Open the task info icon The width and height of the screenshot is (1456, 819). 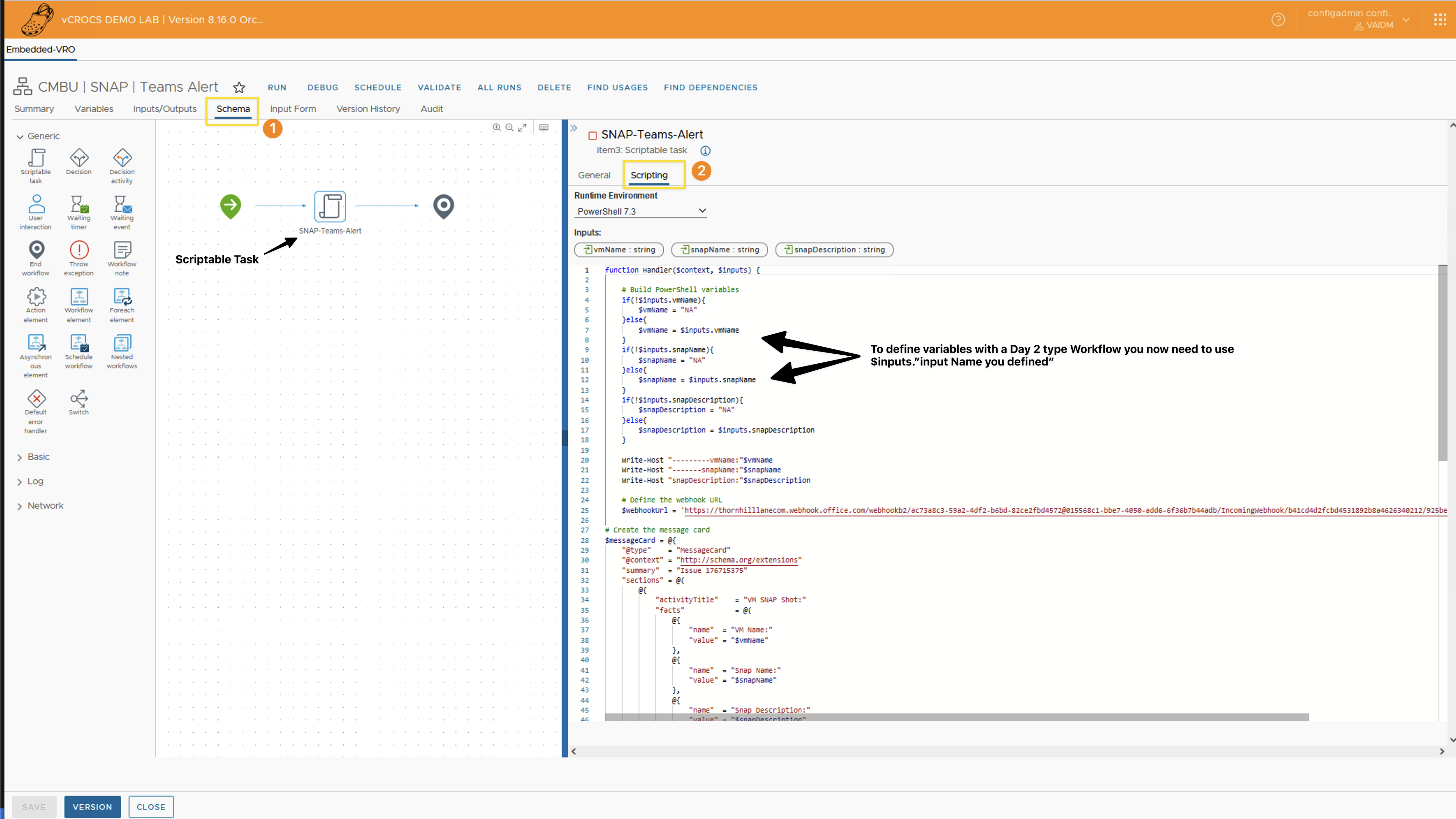705,151
